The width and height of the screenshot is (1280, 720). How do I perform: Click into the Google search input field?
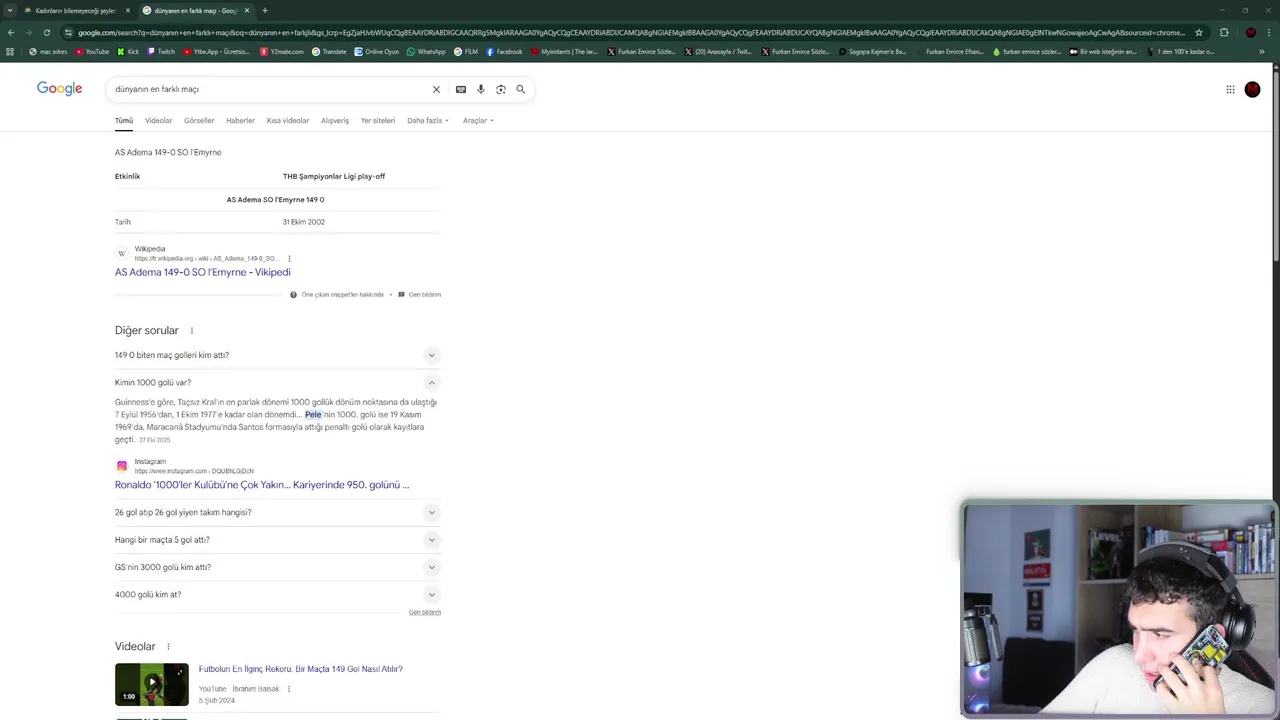[x=270, y=89]
